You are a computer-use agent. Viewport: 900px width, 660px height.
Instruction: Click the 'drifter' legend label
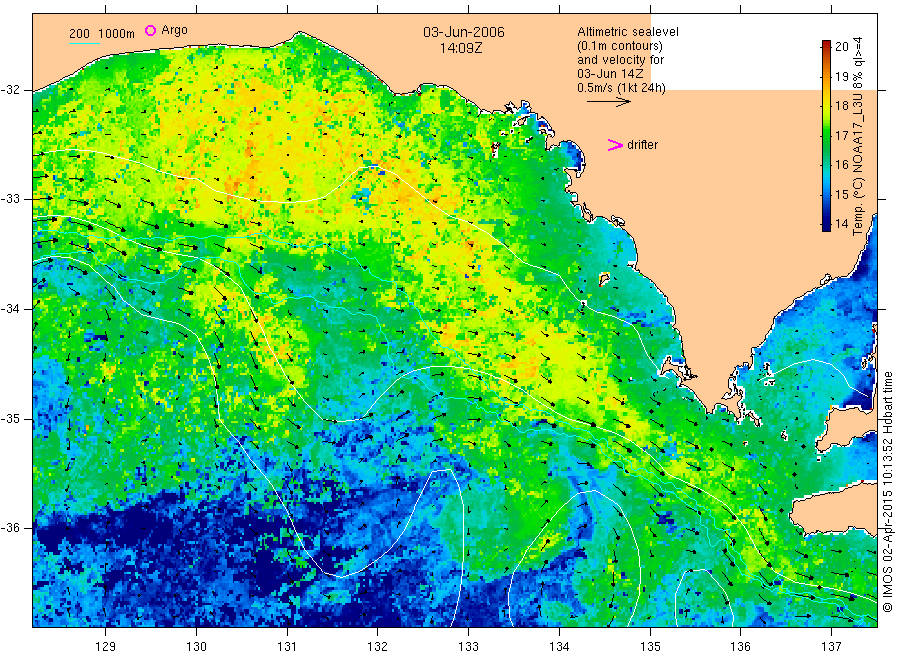pos(642,145)
